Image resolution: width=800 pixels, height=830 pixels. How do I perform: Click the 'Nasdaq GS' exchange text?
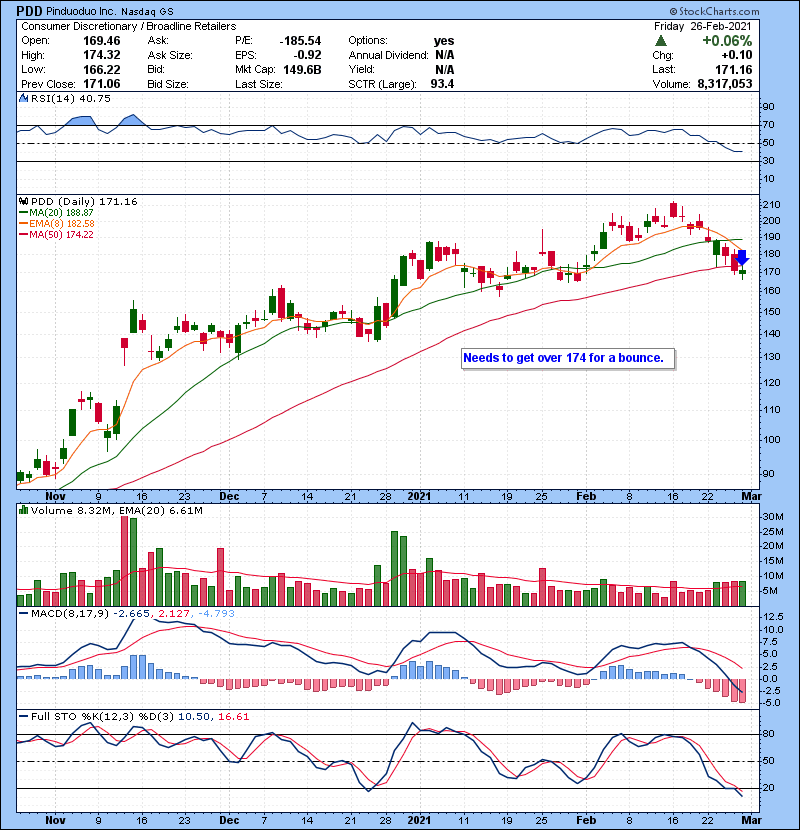[x=147, y=12]
